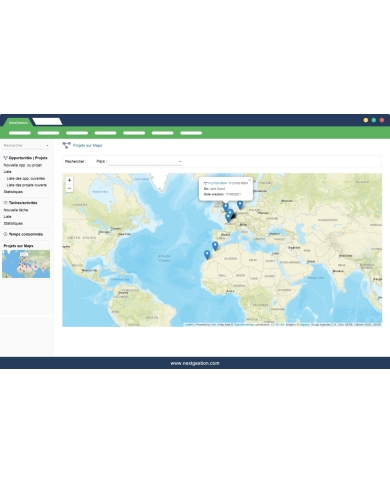The width and height of the screenshot is (390, 484).
Task: Open Statistiques under Opportunités | Projets
Action: pyautogui.click(x=13, y=192)
